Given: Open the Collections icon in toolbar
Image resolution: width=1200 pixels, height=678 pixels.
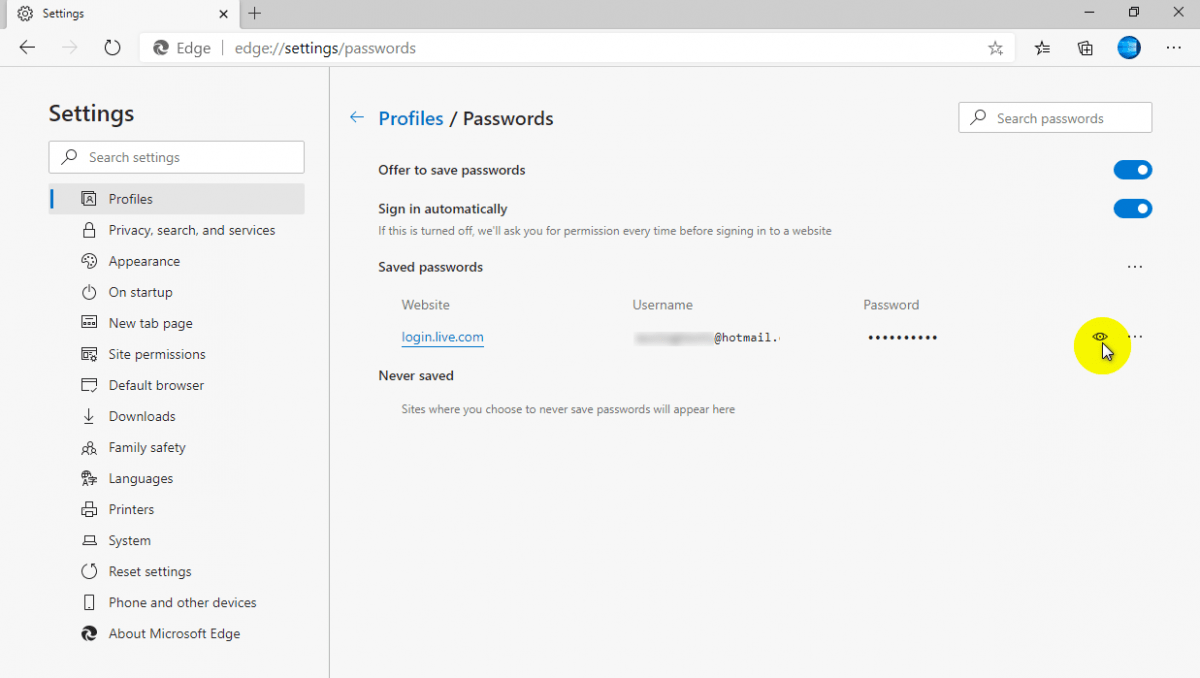Looking at the screenshot, I should tap(1085, 47).
